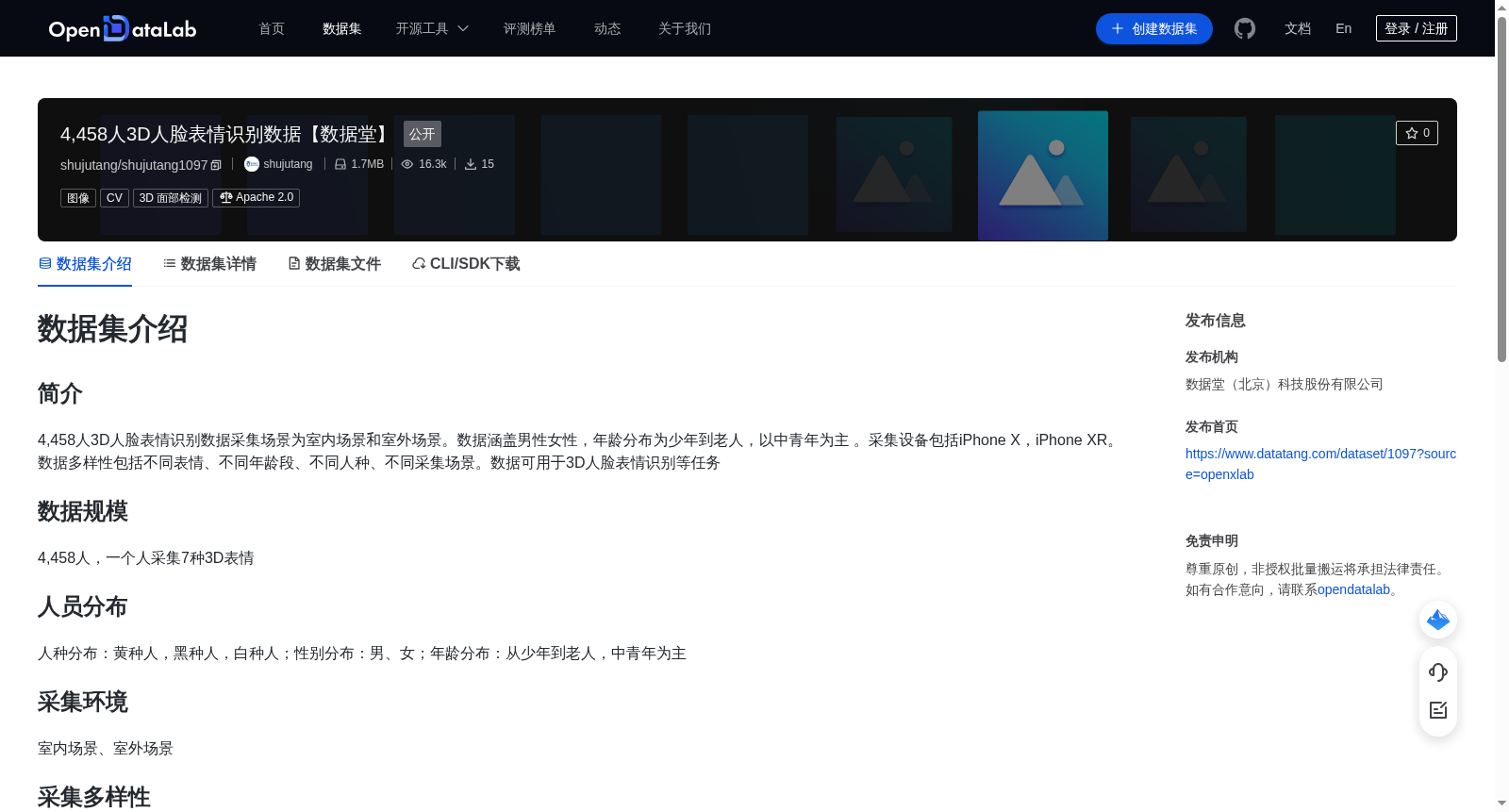Click the 发布信息 heading

click(1216, 321)
